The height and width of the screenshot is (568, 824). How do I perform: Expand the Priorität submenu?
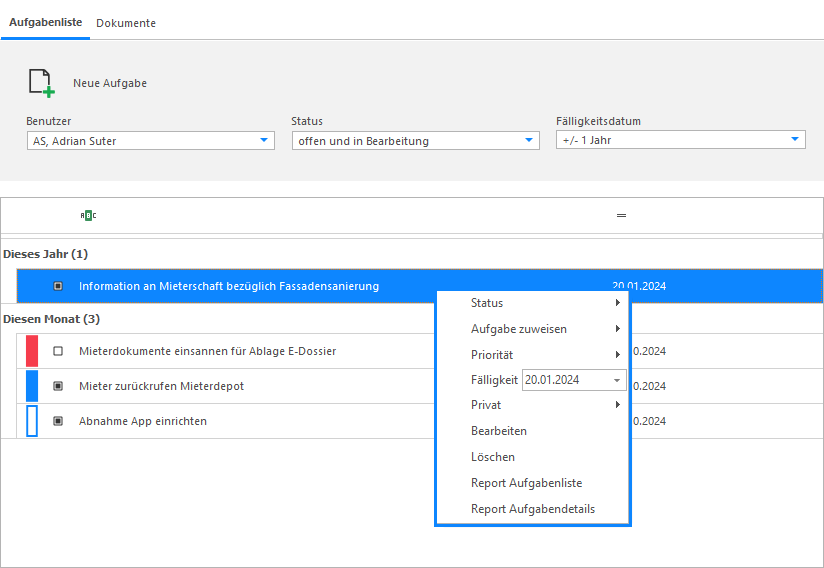click(533, 355)
